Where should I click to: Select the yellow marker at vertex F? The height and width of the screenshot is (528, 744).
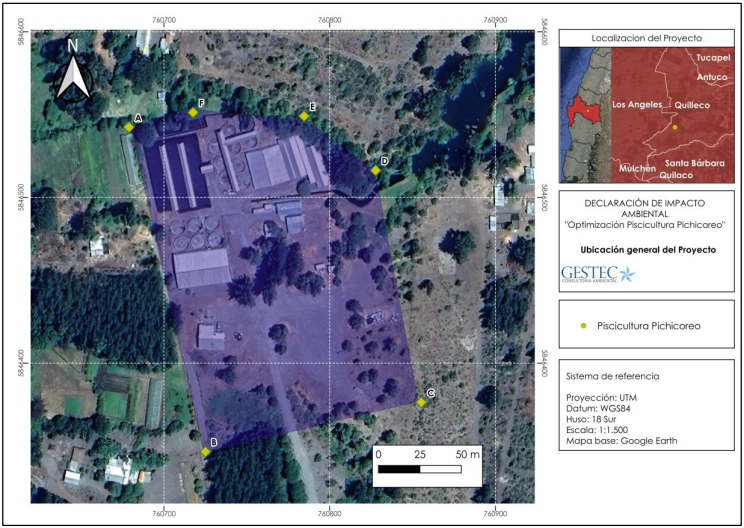pyautogui.click(x=193, y=112)
